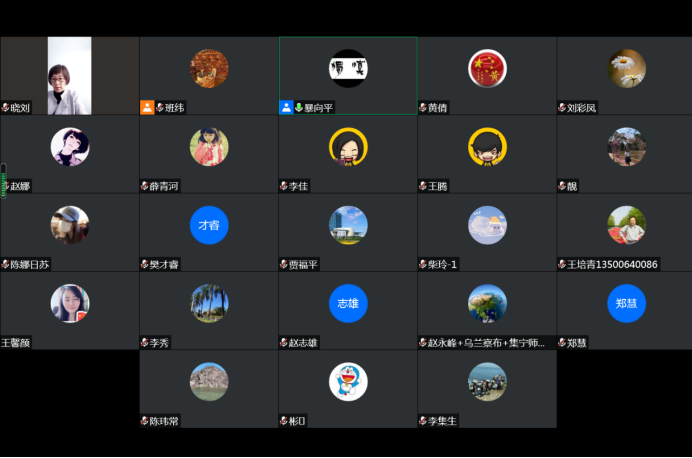Click the blue 郑慧 avatar circle

(x=627, y=303)
